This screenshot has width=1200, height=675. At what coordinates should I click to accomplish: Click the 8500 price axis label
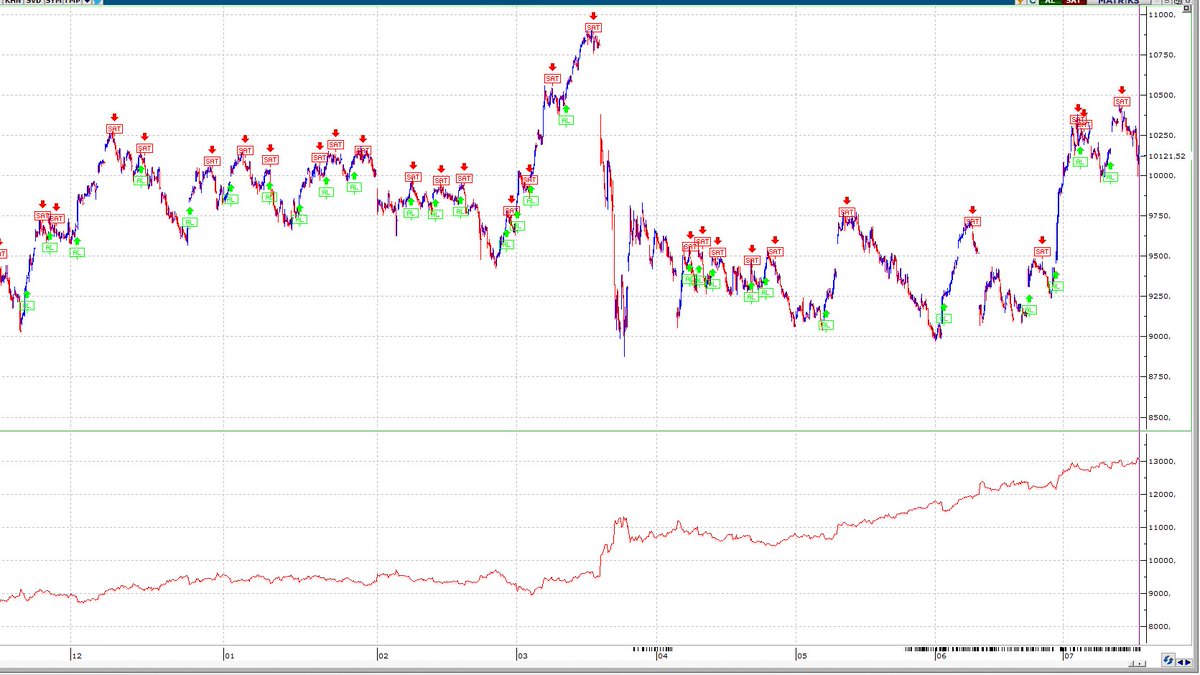coord(1160,418)
